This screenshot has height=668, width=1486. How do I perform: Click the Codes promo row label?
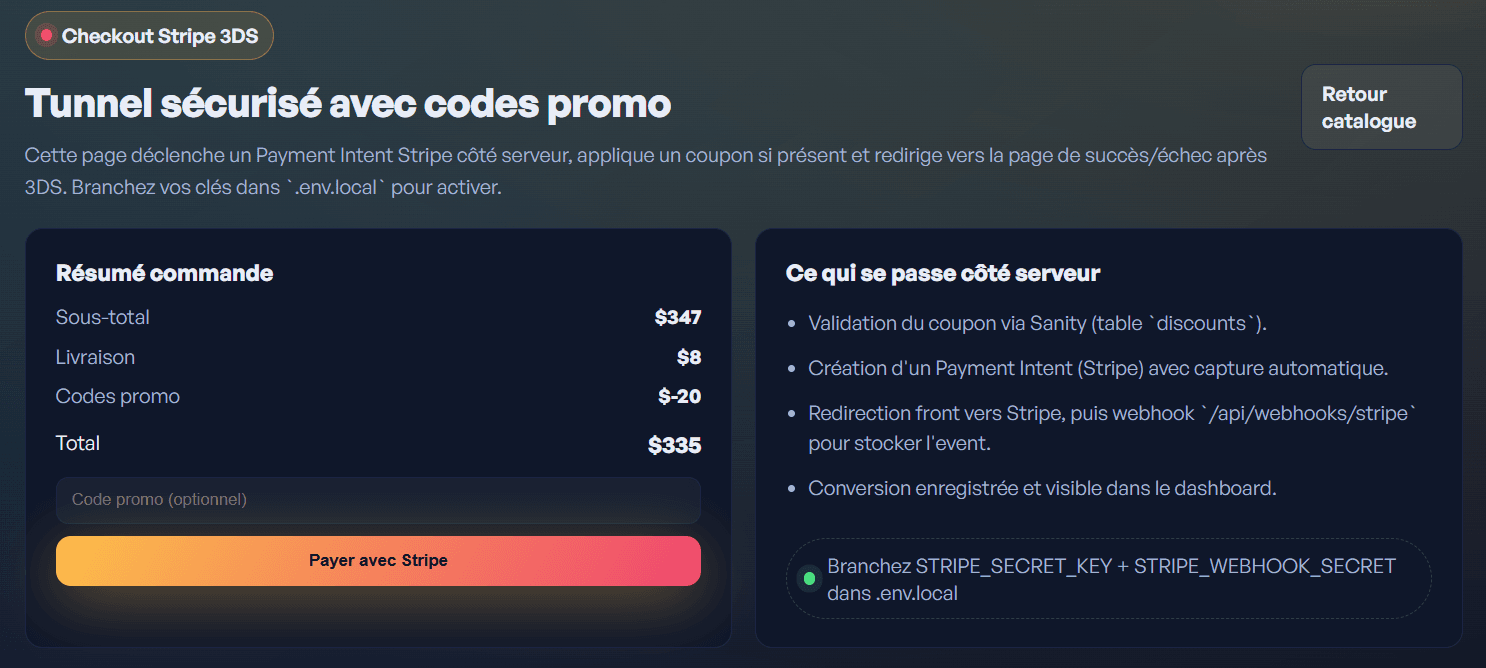click(x=118, y=396)
